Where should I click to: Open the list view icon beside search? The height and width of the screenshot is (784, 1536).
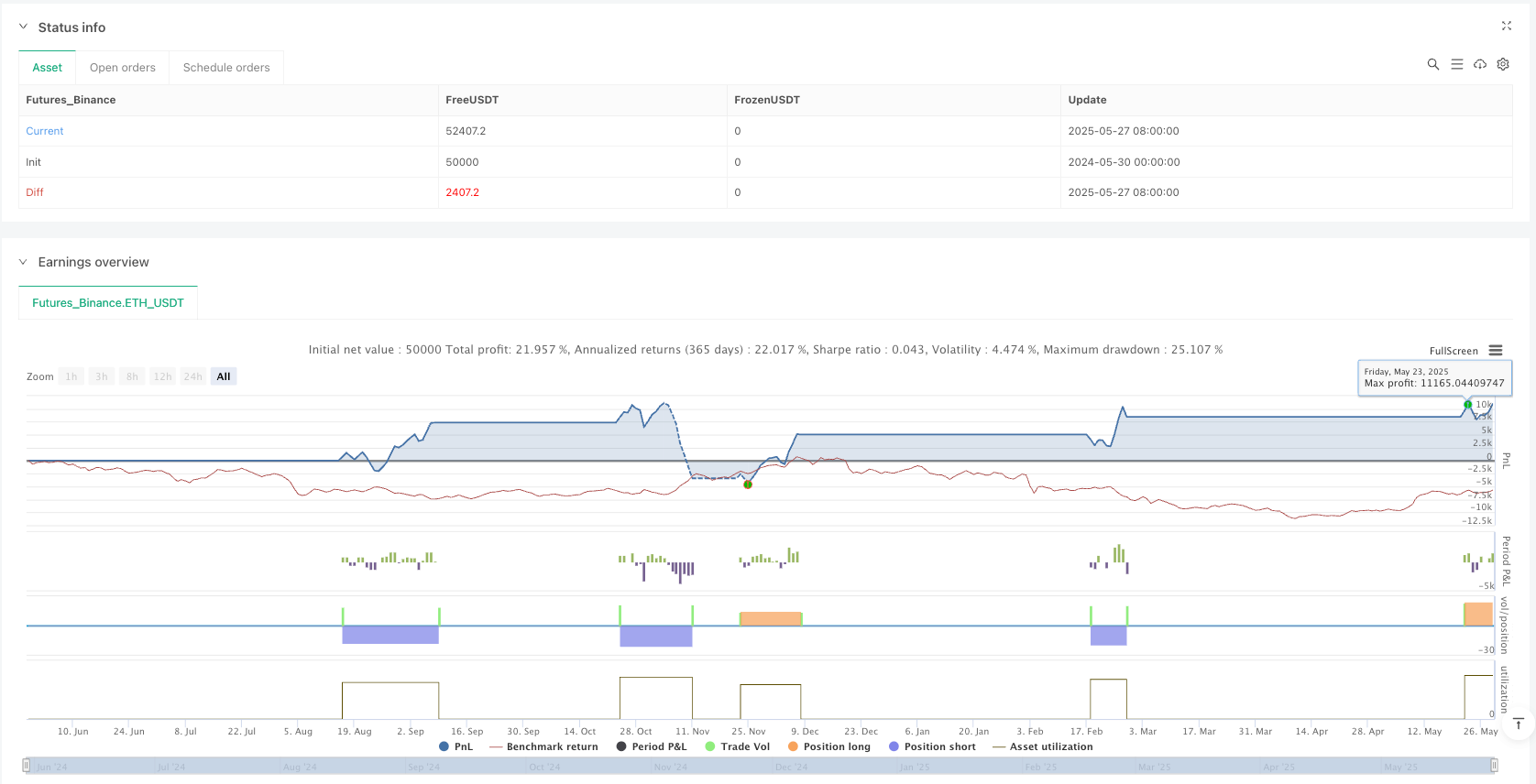[1457, 64]
